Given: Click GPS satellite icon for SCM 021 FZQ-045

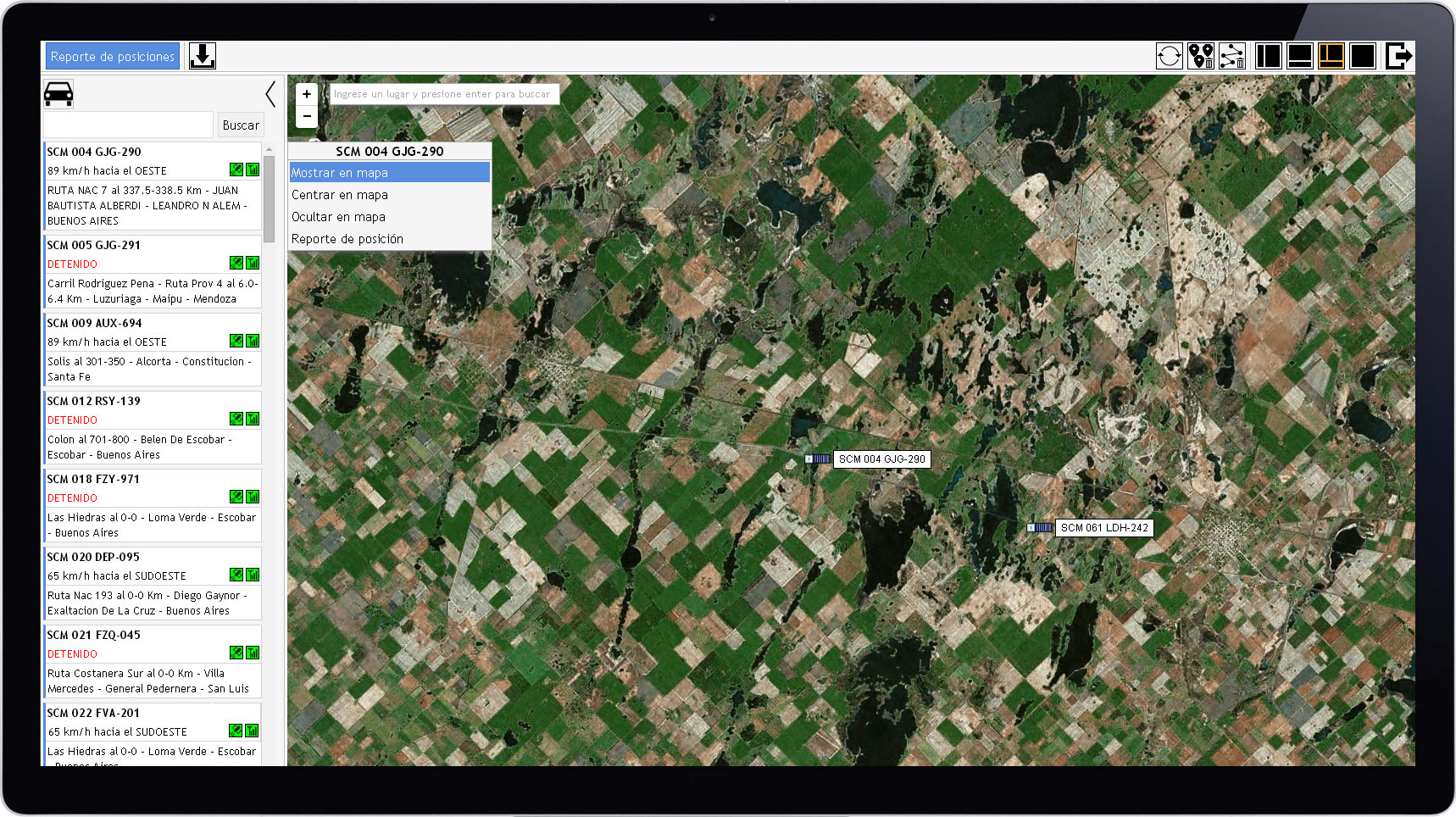Looking at the screenshot, I should pyautogui.click(x=236, y=653).
